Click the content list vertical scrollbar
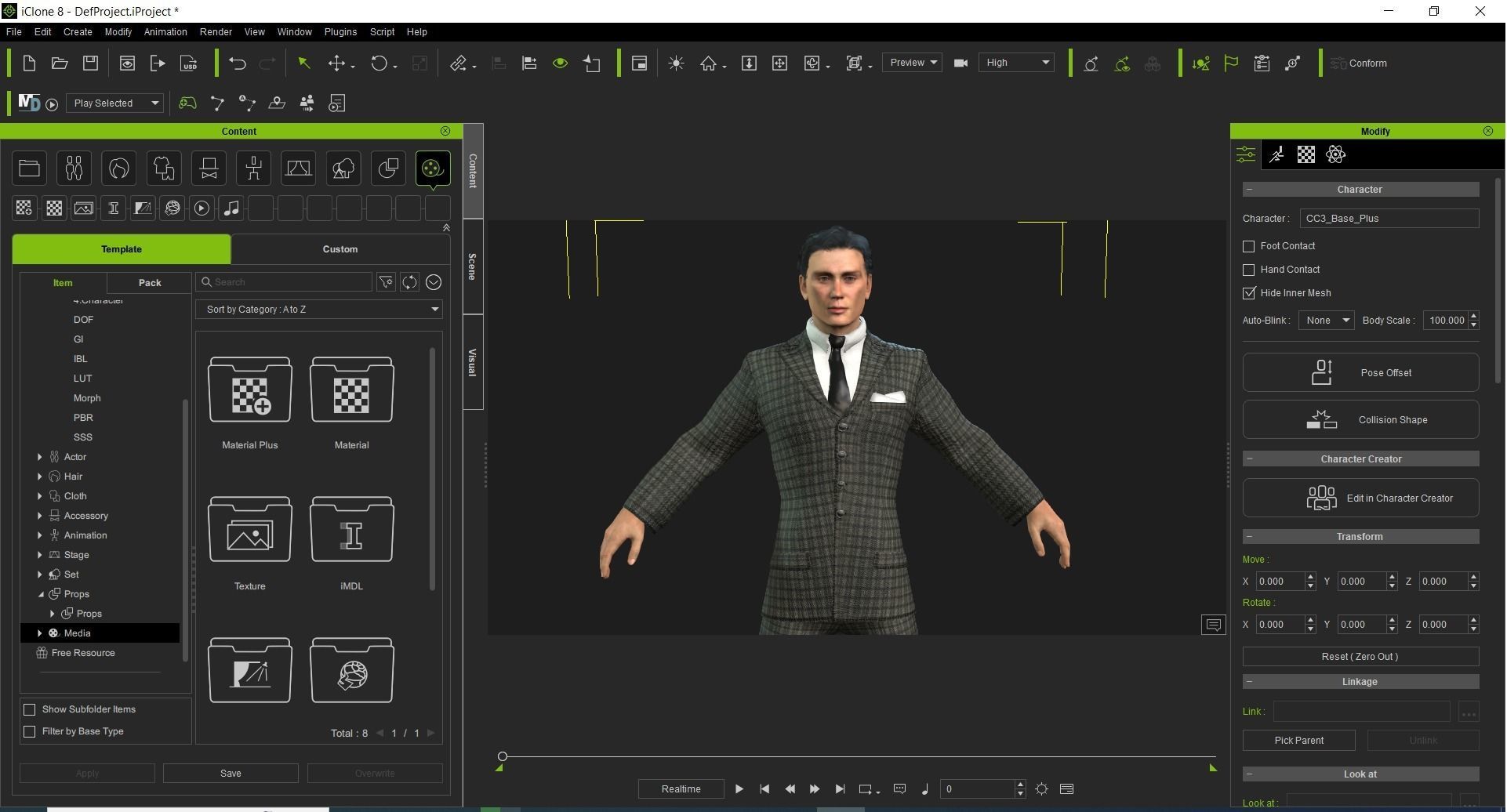 click(x=432, y=469)
